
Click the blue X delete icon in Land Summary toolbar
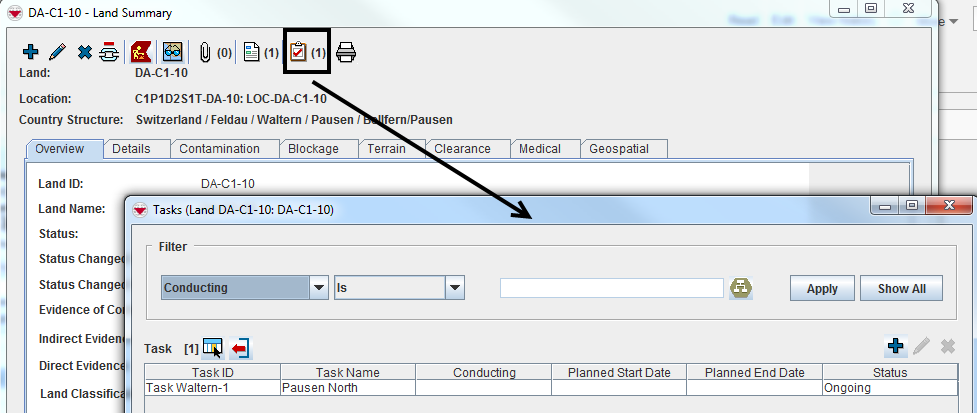click(84, 52)
